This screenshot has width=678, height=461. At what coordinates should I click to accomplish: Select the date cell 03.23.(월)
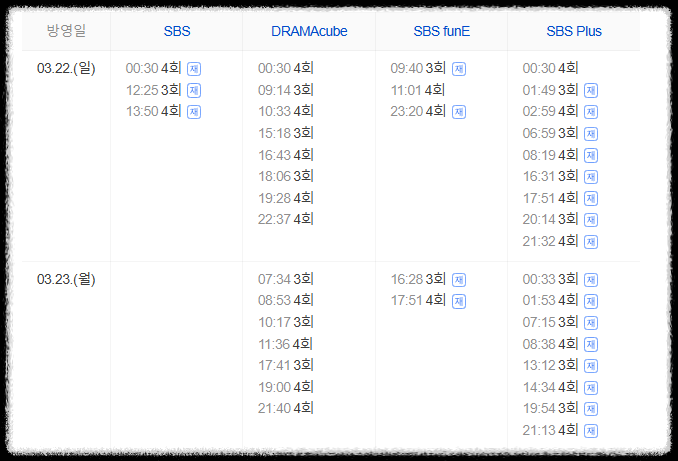66,279
